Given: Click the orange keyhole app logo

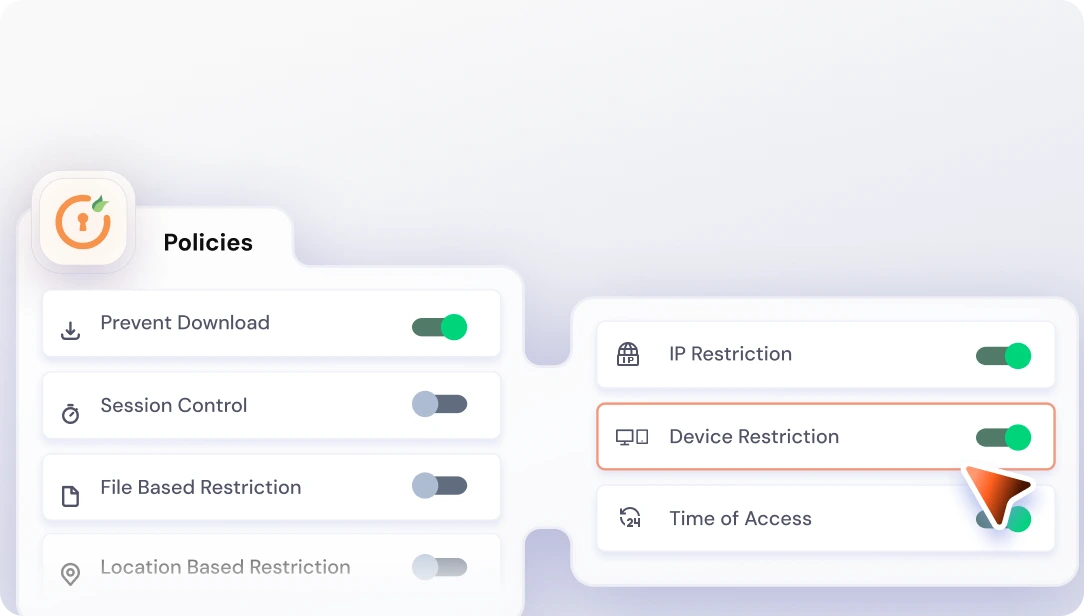Looking at the screenshot, I should (83, 222).
